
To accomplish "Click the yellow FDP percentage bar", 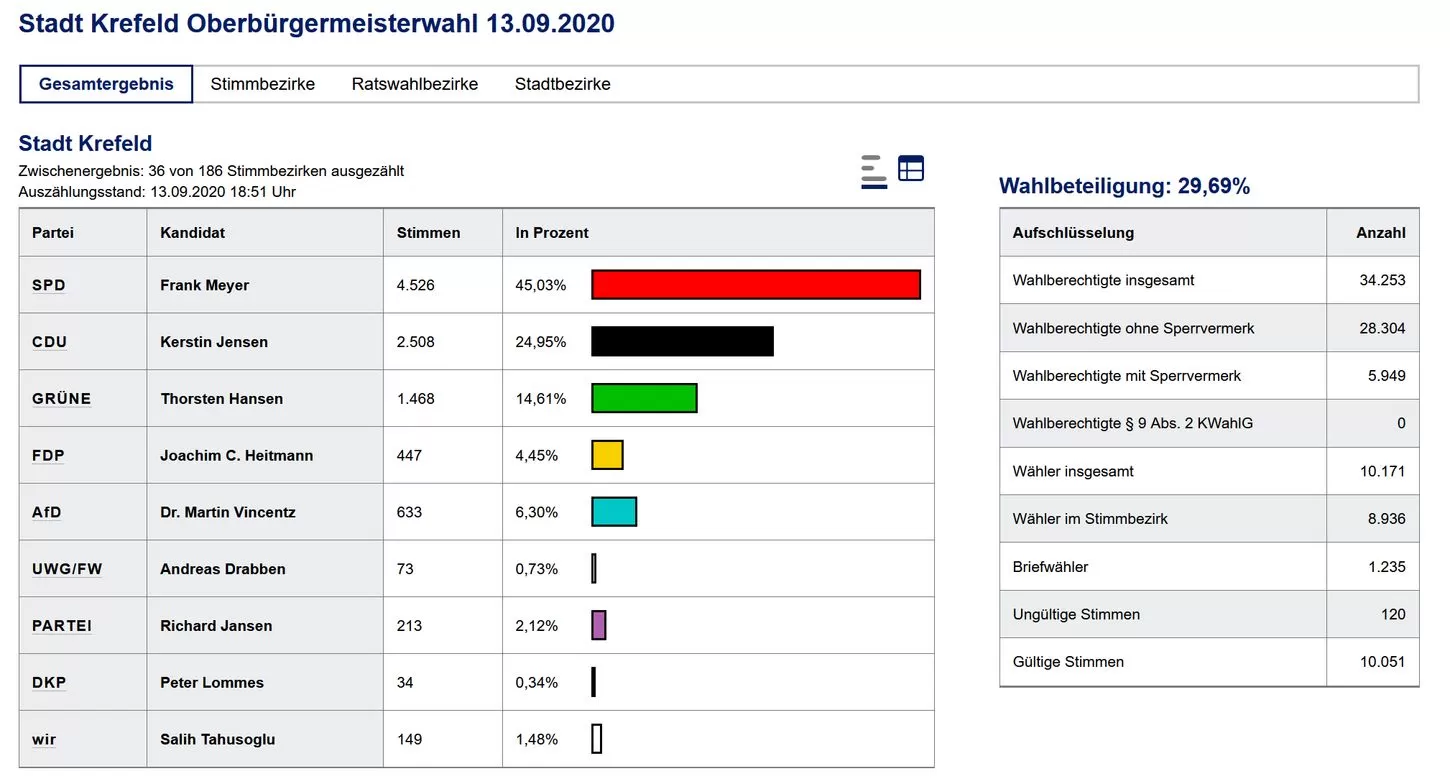I will pyautogui.click(x=607, y=456).
